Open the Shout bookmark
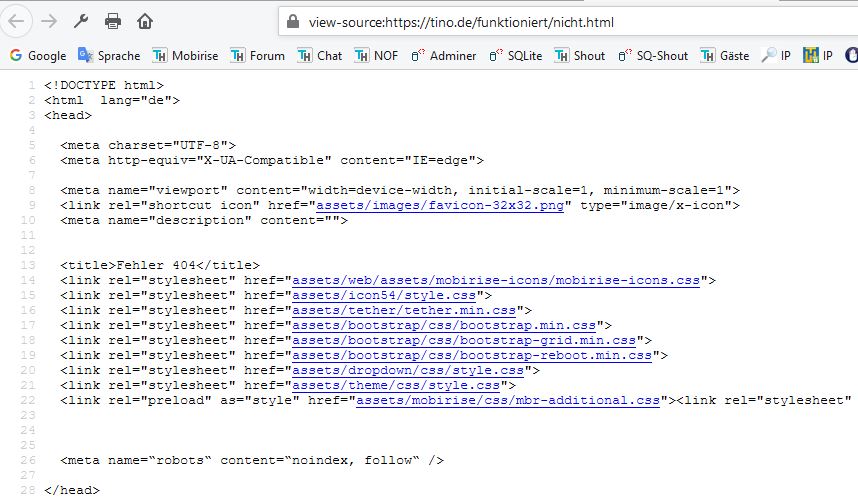 (x=580, y=56)
